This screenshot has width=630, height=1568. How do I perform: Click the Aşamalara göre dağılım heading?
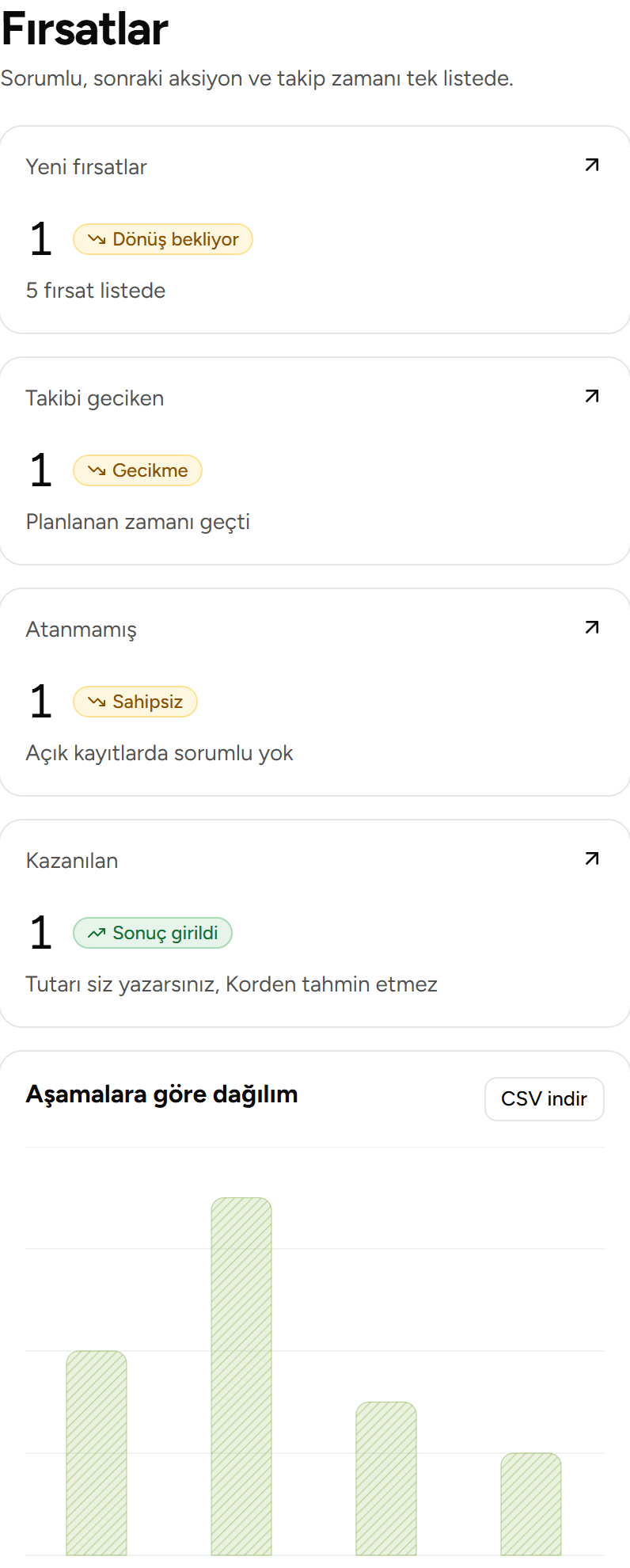(x=162, y=1094)
